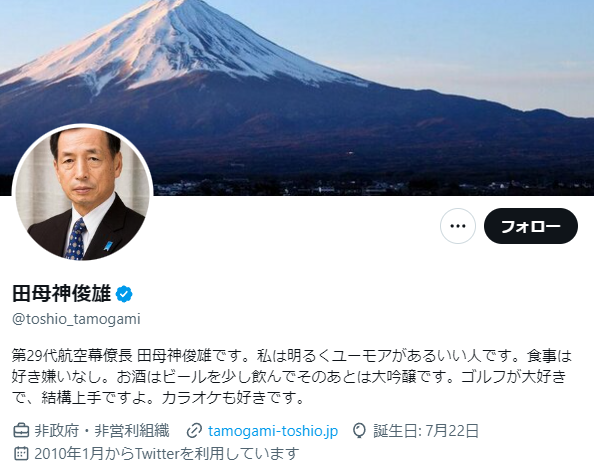Click the bio line starting 第29代航空幕僚長
Screen dimensions: 594x469
pos(292,356)
